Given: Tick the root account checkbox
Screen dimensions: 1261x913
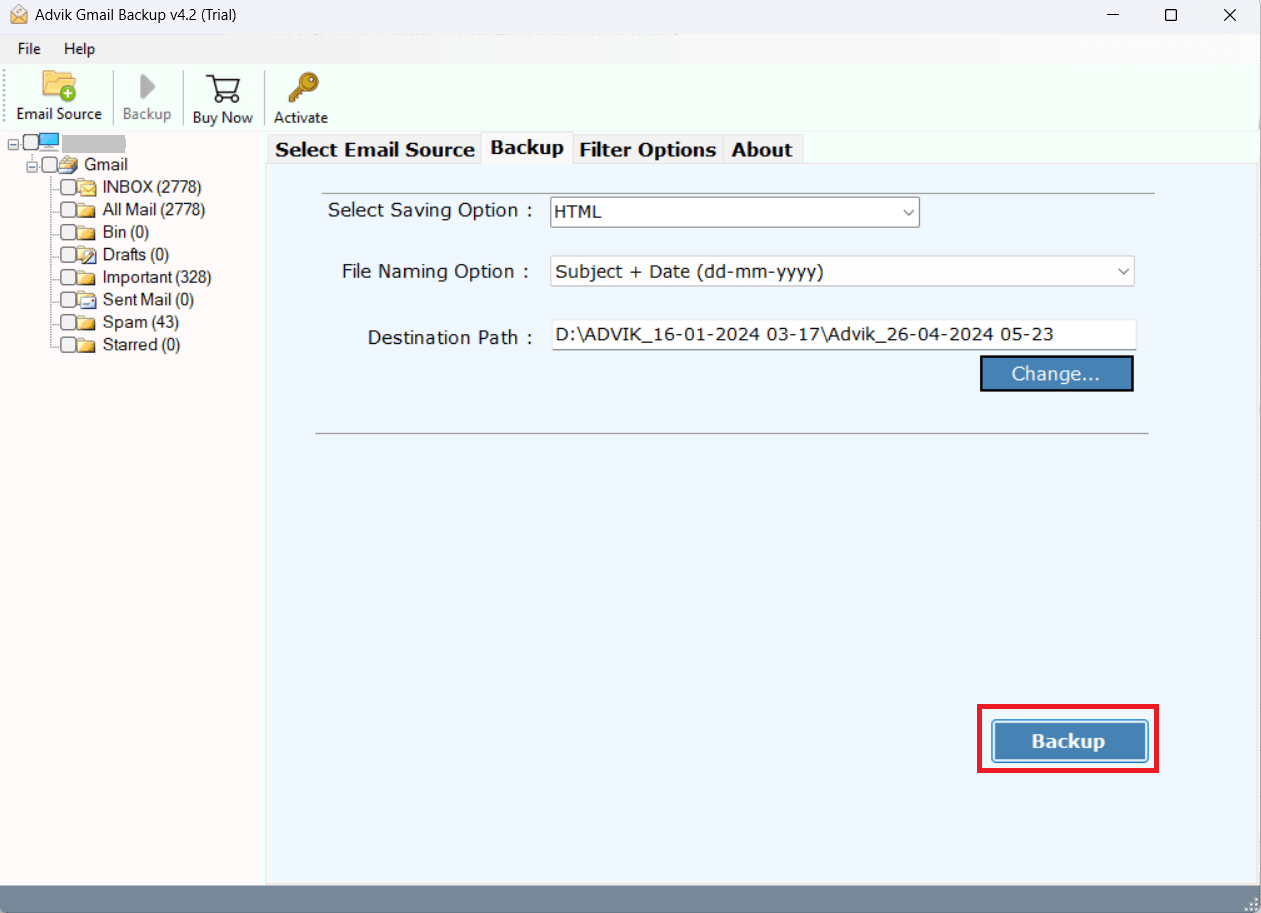Looking at the screenshot, I should point(30,142).
